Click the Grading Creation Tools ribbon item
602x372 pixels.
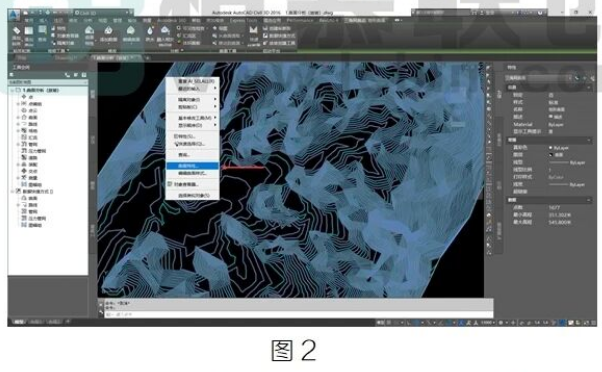click(280, 43)
